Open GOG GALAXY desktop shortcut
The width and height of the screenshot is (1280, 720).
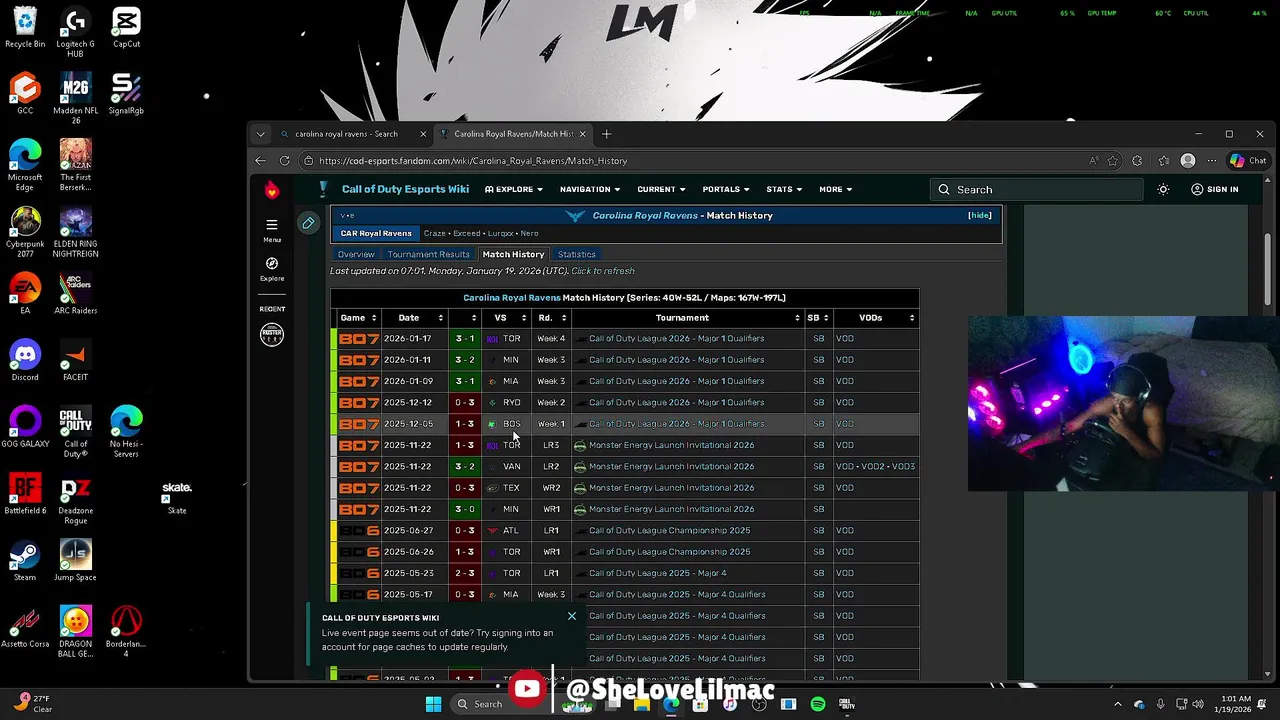click(25, 427)
